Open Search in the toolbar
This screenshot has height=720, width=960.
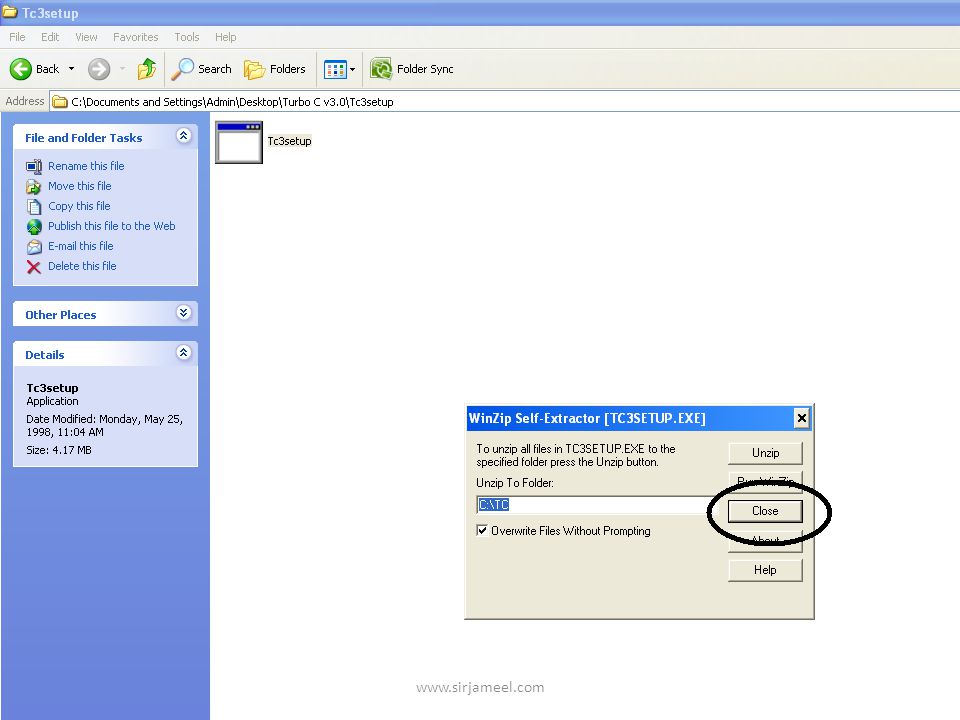point(201,69)
